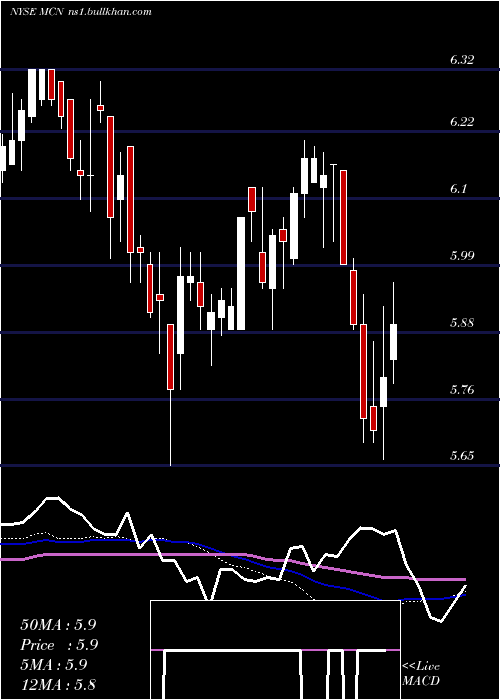Click the NYSE MCN chart title
This screenshot has height=700, width=500.
tap(81, 12)
